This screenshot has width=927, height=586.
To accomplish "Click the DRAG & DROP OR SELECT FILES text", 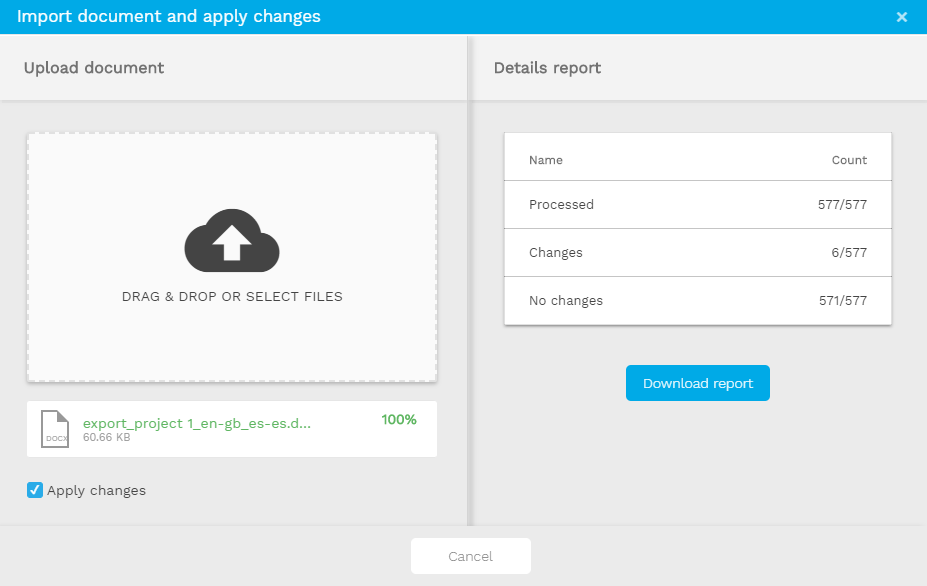I will [x=232, y=297].
